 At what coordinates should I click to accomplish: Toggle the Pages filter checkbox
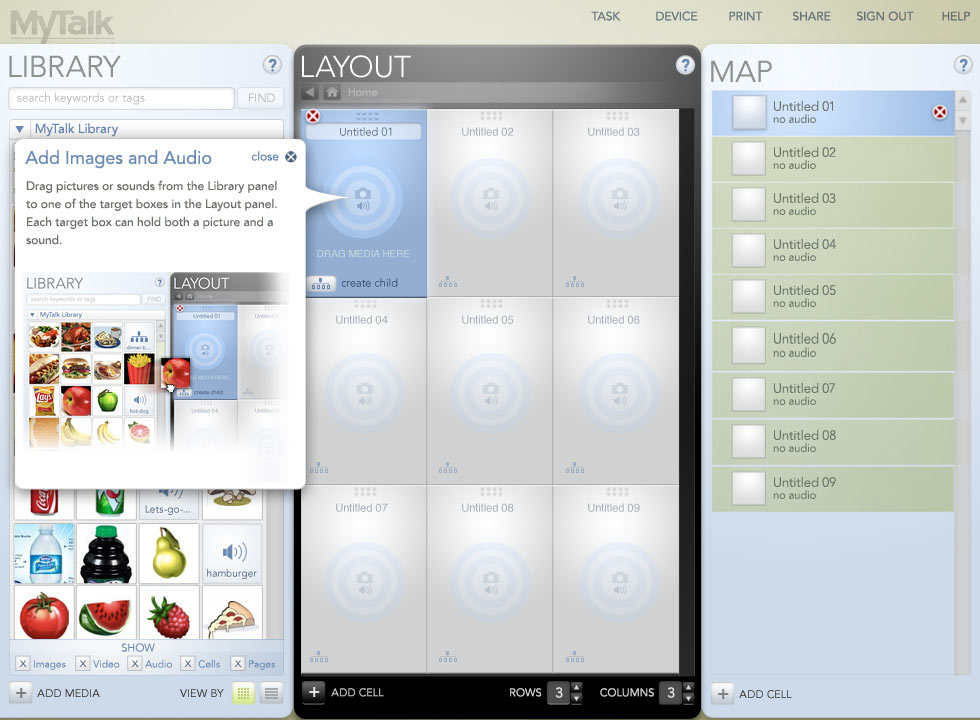point(238,664)
